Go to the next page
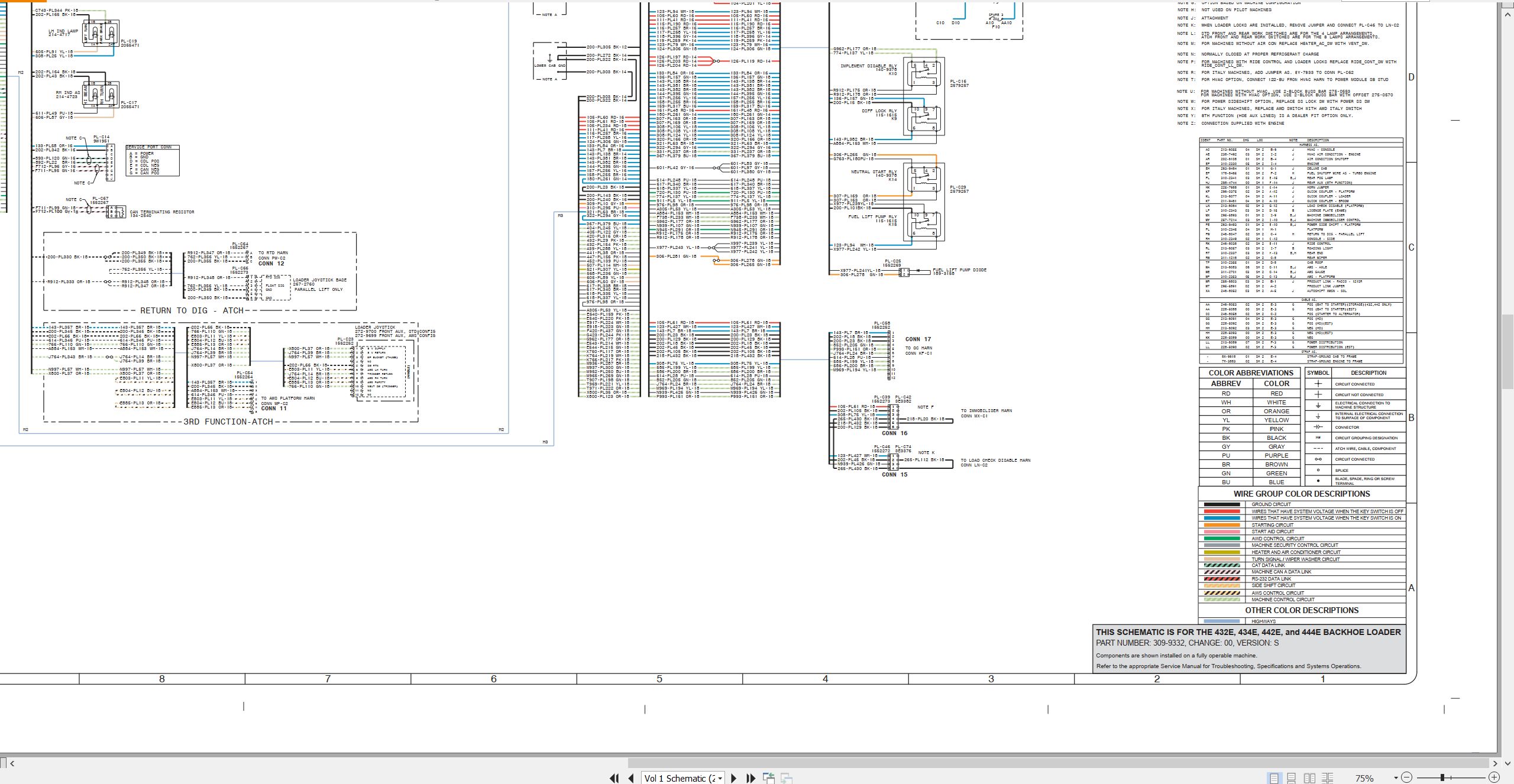This screenshot has width=1514, height=784. 734,778
